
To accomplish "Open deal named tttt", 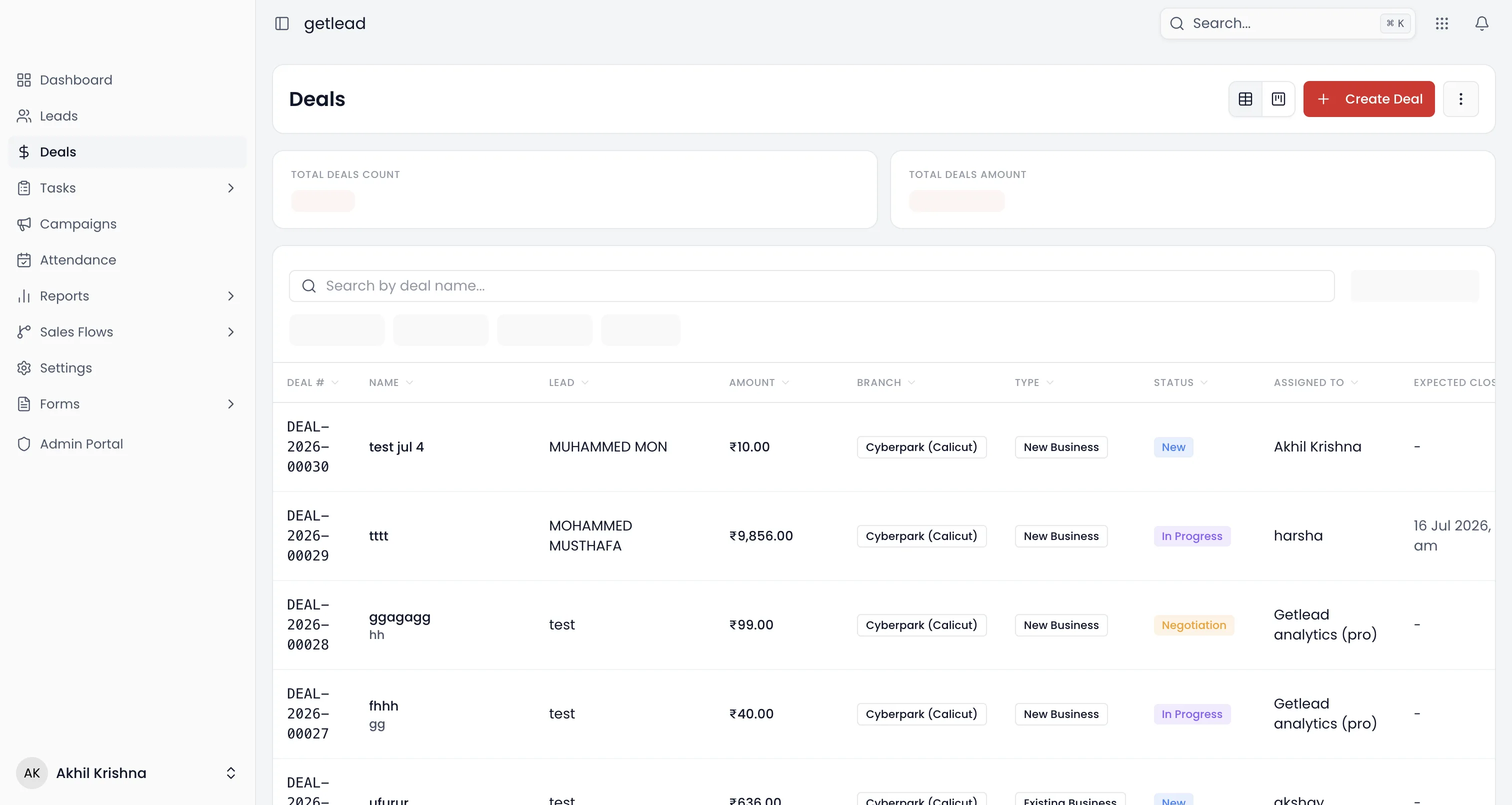I will tap(378, 535).
